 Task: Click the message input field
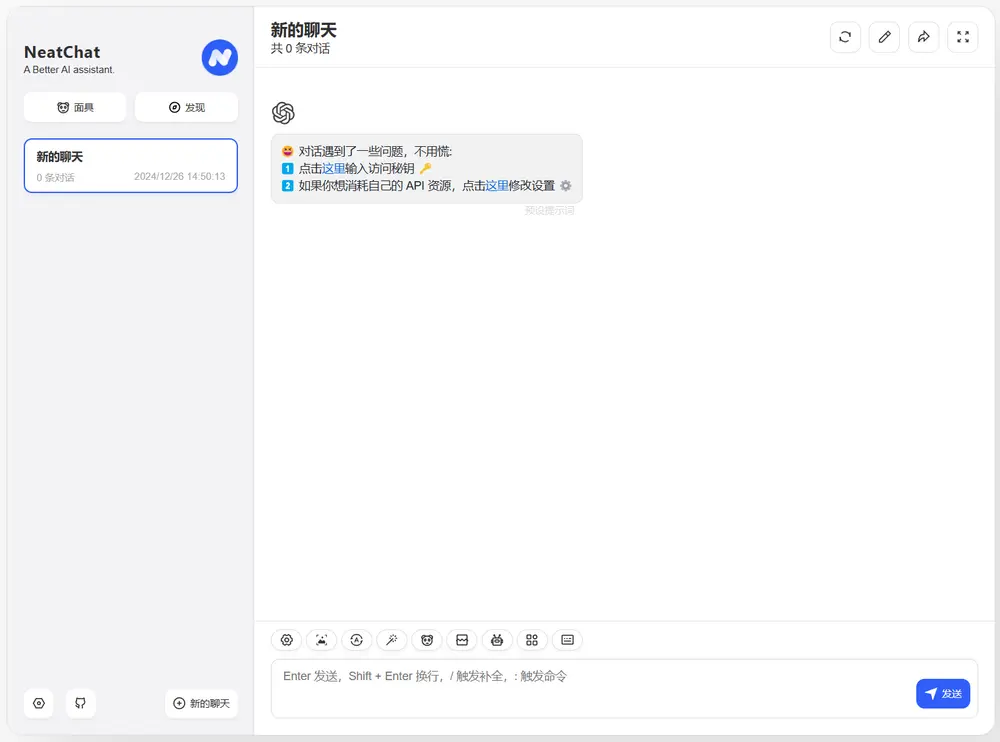coord(600,688)
